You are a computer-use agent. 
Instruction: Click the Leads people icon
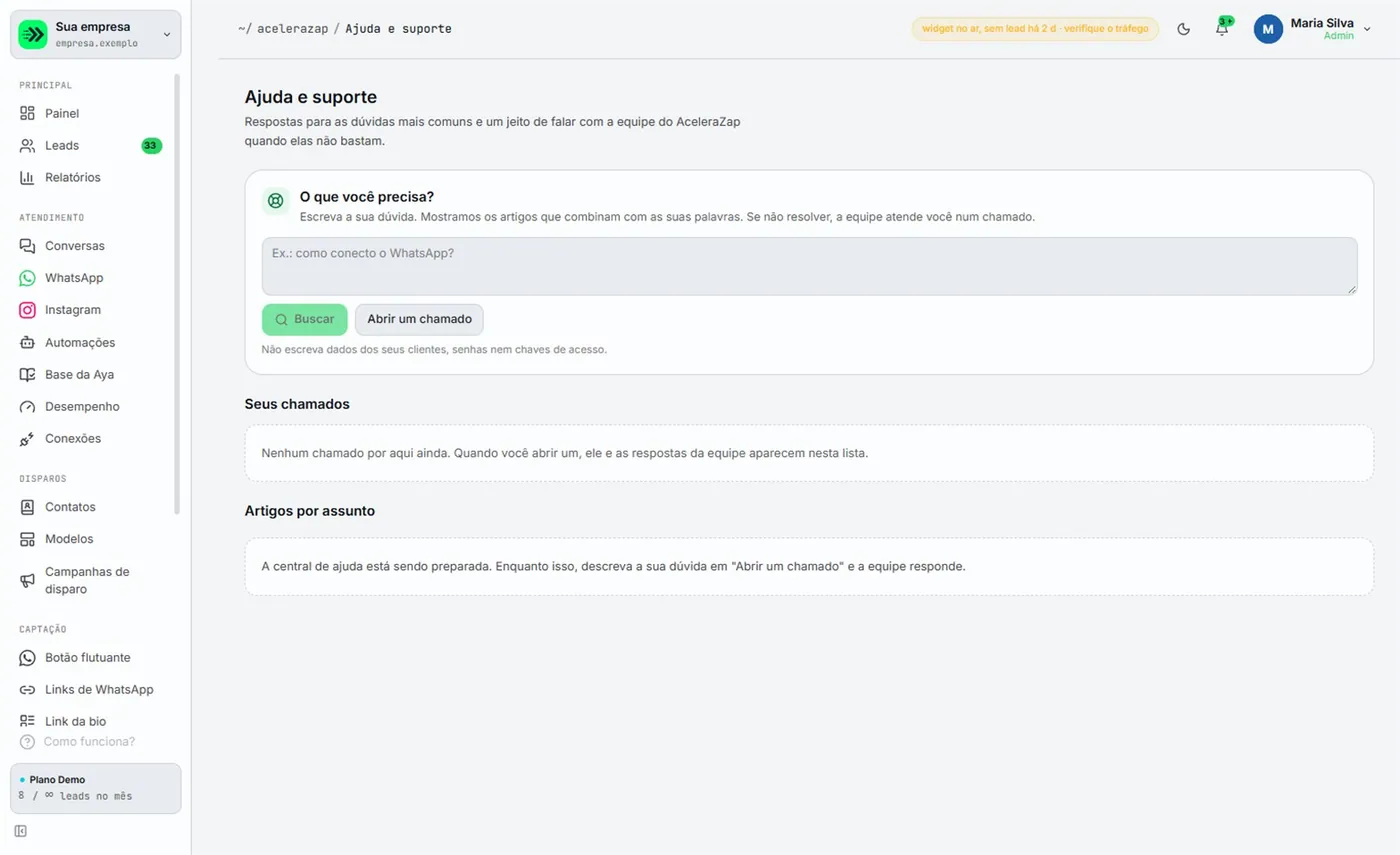27,146
